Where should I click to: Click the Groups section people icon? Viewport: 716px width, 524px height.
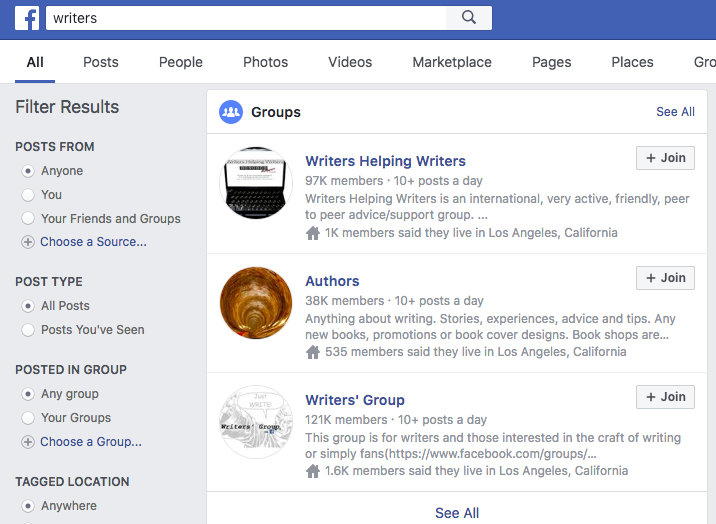point(231,112)
